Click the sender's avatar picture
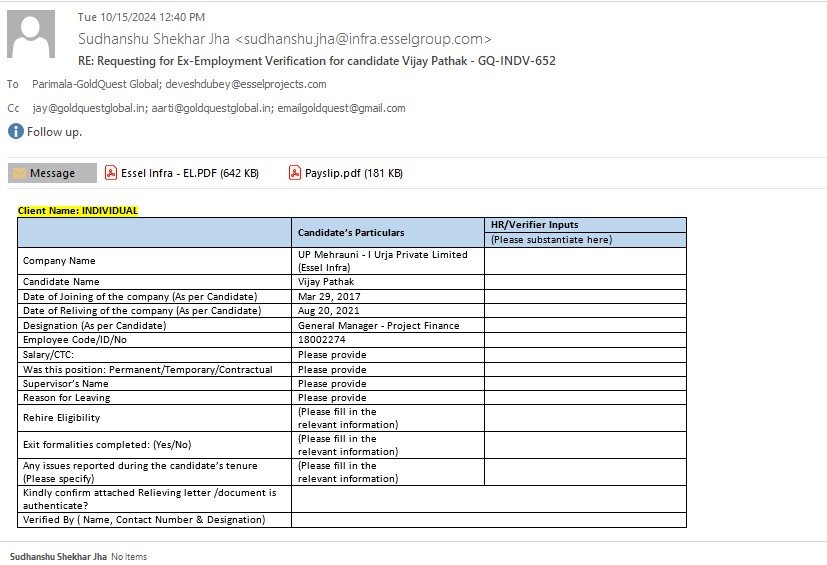The image size is (827, 565). [x=31, y=34]
